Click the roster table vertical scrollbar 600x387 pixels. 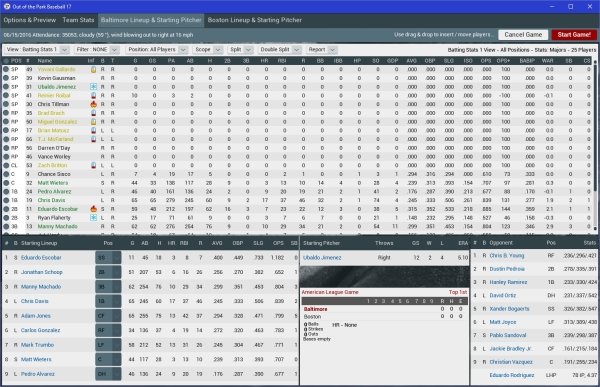(595, 145)
